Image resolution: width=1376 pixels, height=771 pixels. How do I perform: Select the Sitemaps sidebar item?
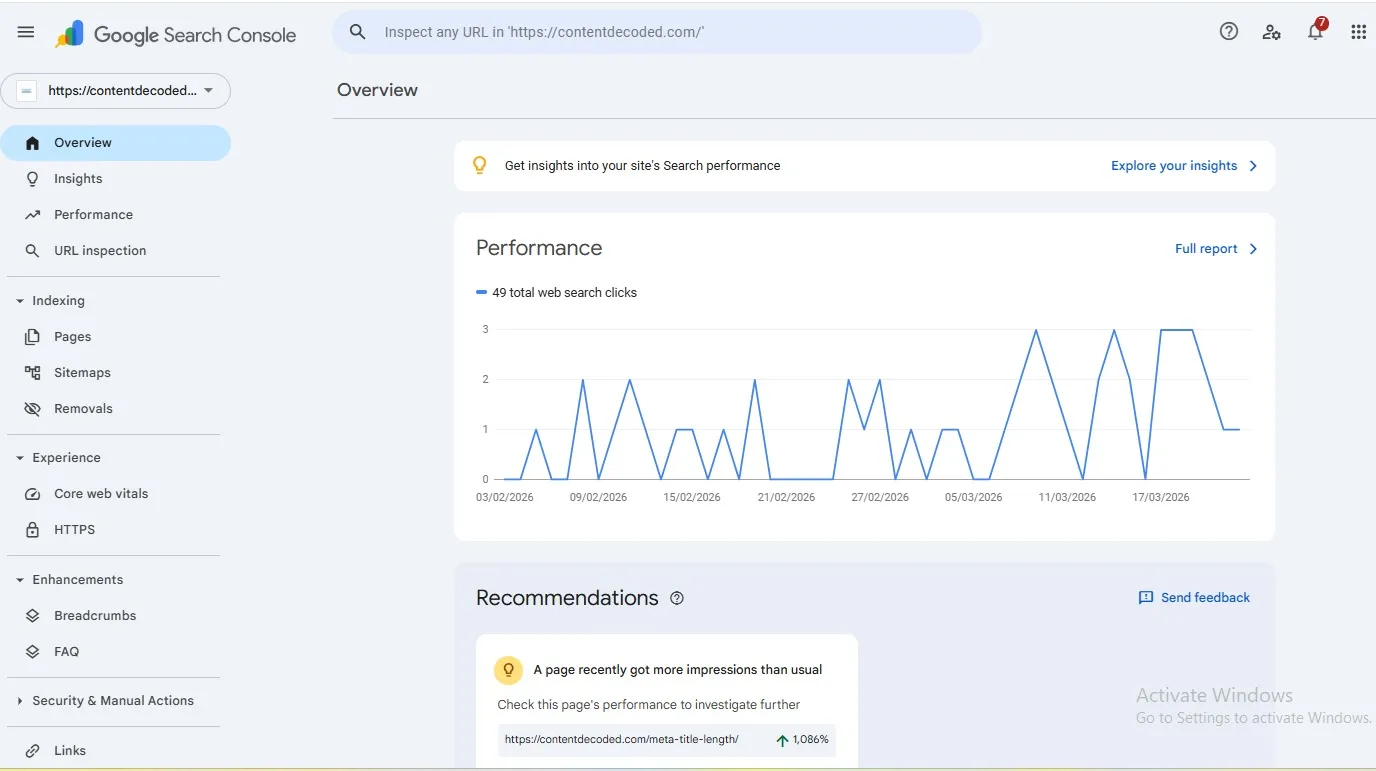(81, 372)
